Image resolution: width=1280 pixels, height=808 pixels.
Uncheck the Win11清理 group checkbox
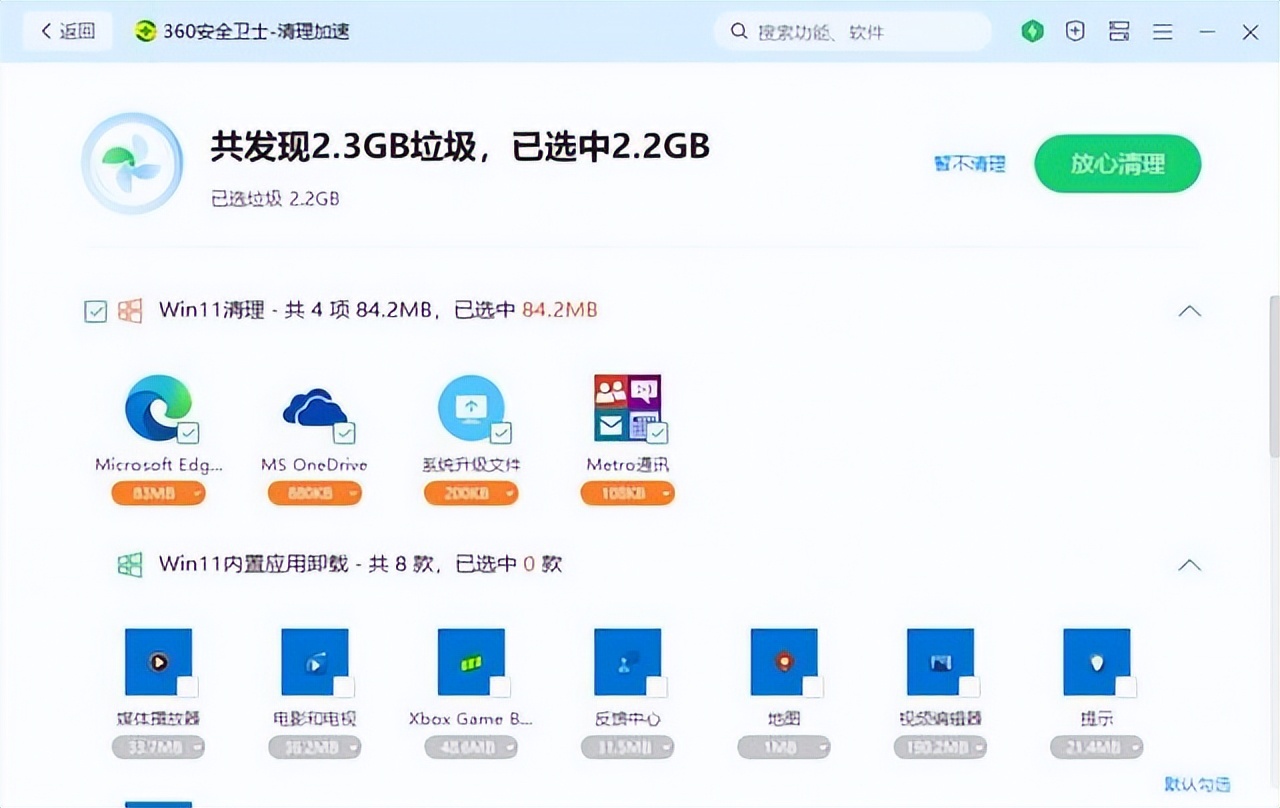click(95, 311)
